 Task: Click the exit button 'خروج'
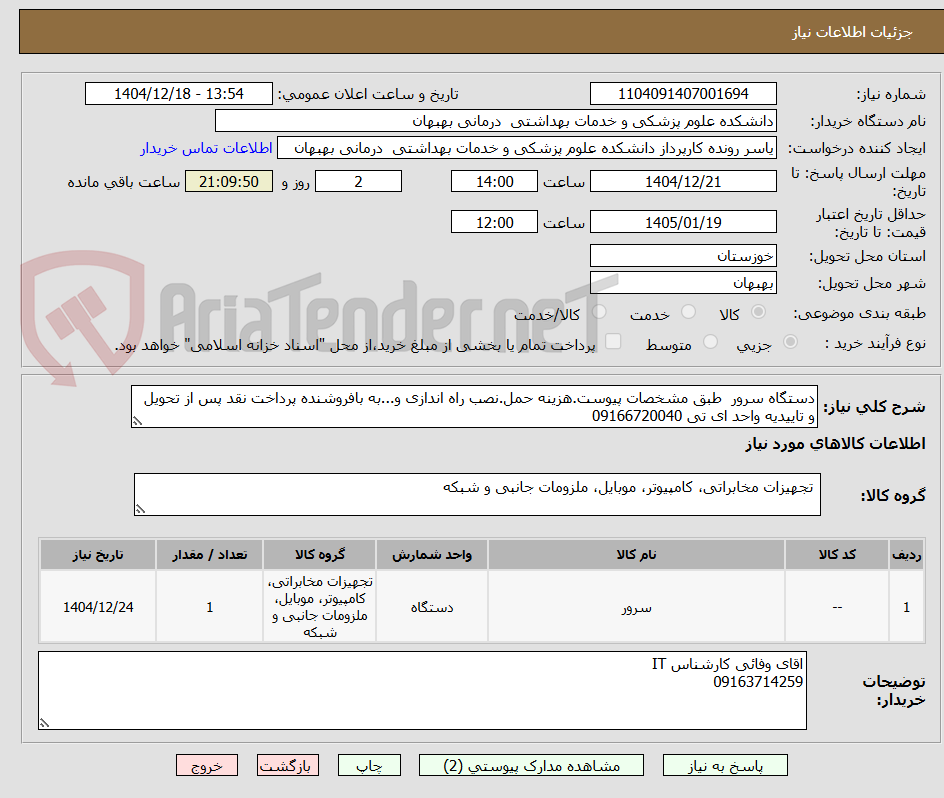coord(206,765)
